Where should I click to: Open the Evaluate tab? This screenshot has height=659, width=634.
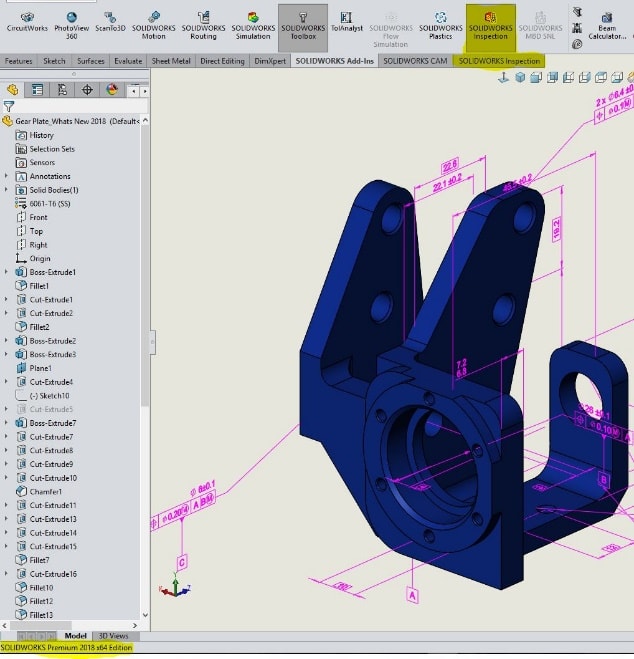tap(128, 61)
